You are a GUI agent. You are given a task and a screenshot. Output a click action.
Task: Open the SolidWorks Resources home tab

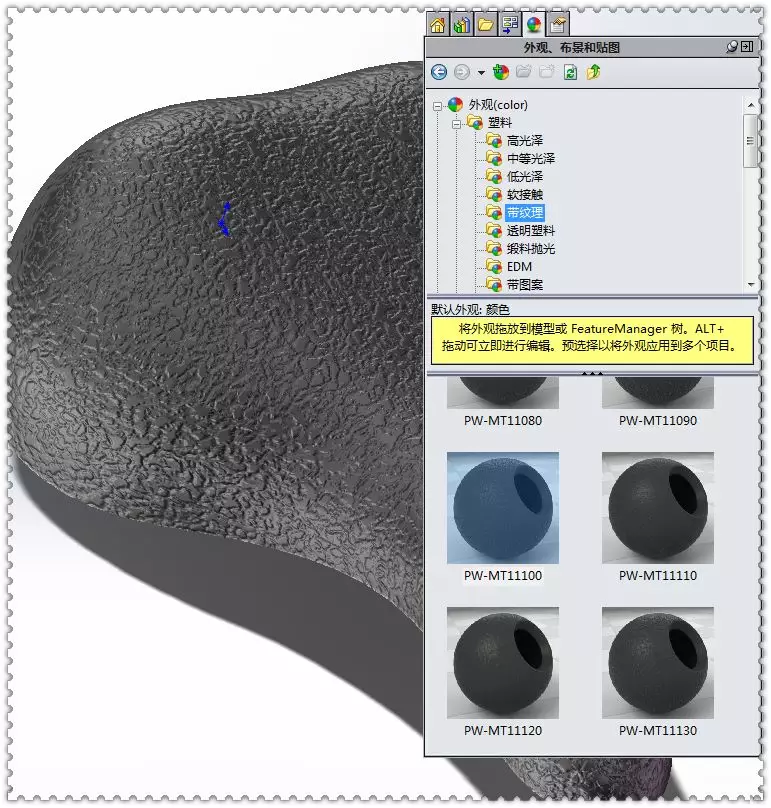click(x=438, y=24)
